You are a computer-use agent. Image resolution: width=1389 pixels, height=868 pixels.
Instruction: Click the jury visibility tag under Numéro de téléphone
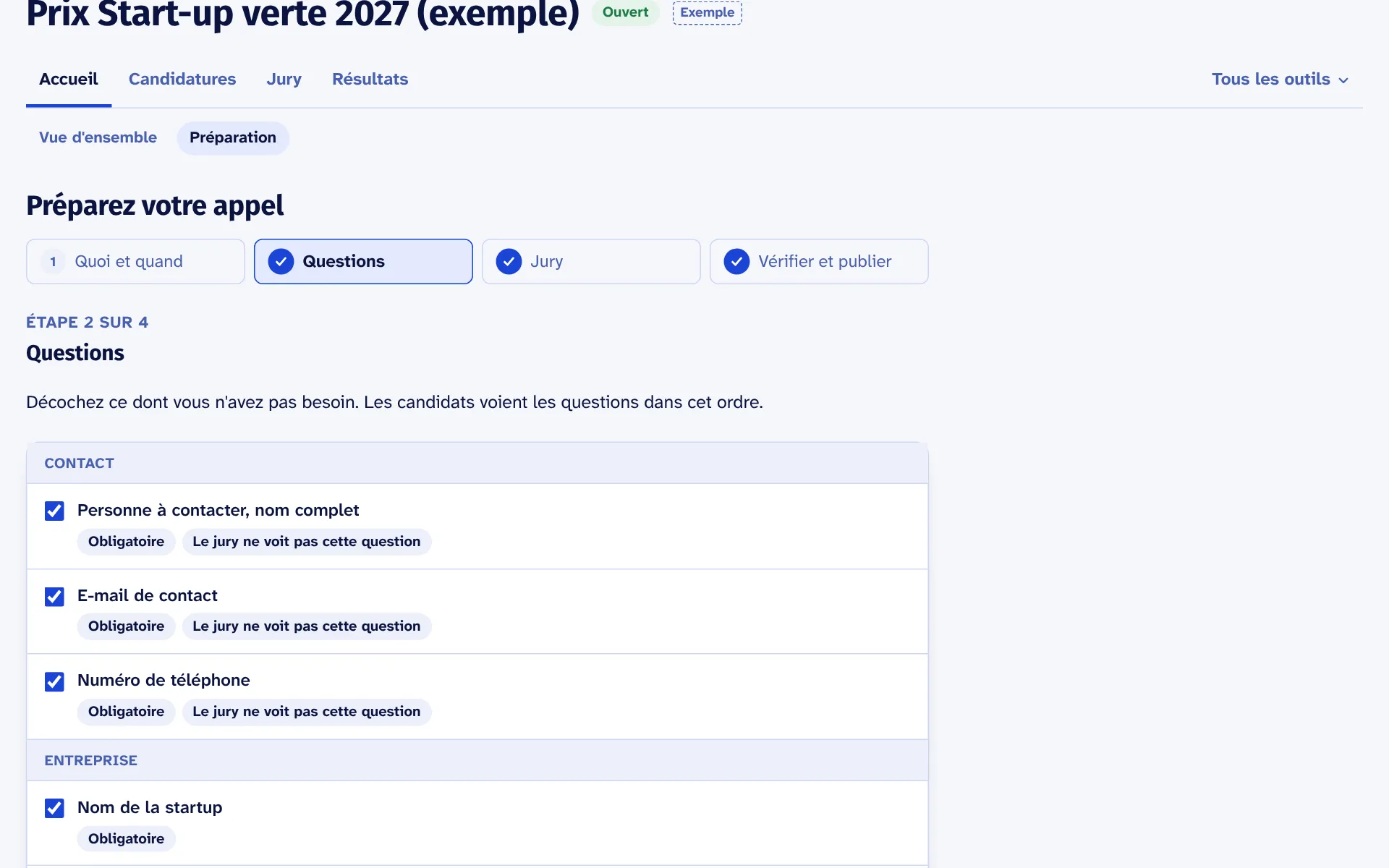[307, 712]
